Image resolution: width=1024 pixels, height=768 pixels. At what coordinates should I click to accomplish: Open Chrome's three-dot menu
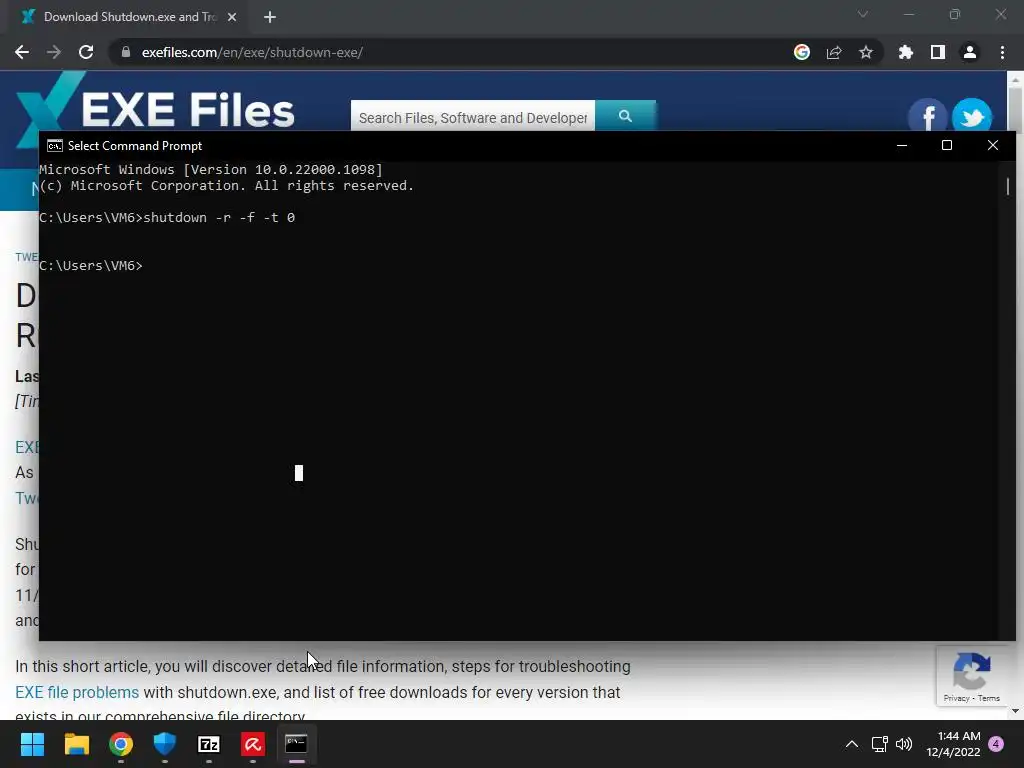[x=1002, y=52]
